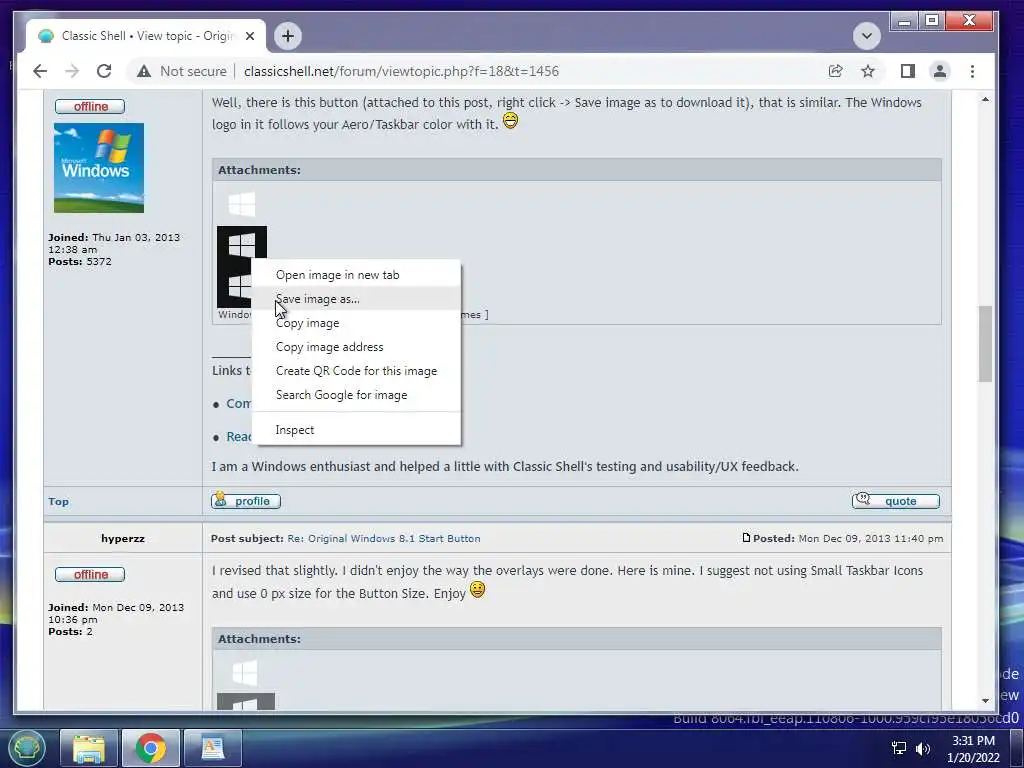Click the Not secure warning icon
This screenshot has height=768, width=1024.
(144, 71)
